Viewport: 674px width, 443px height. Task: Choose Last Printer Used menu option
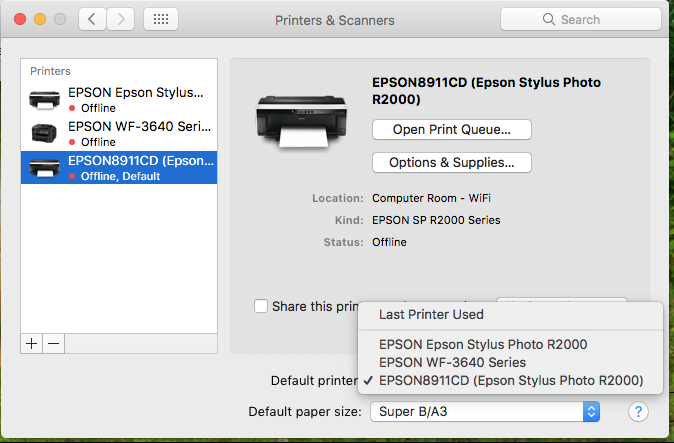point(431,314)
